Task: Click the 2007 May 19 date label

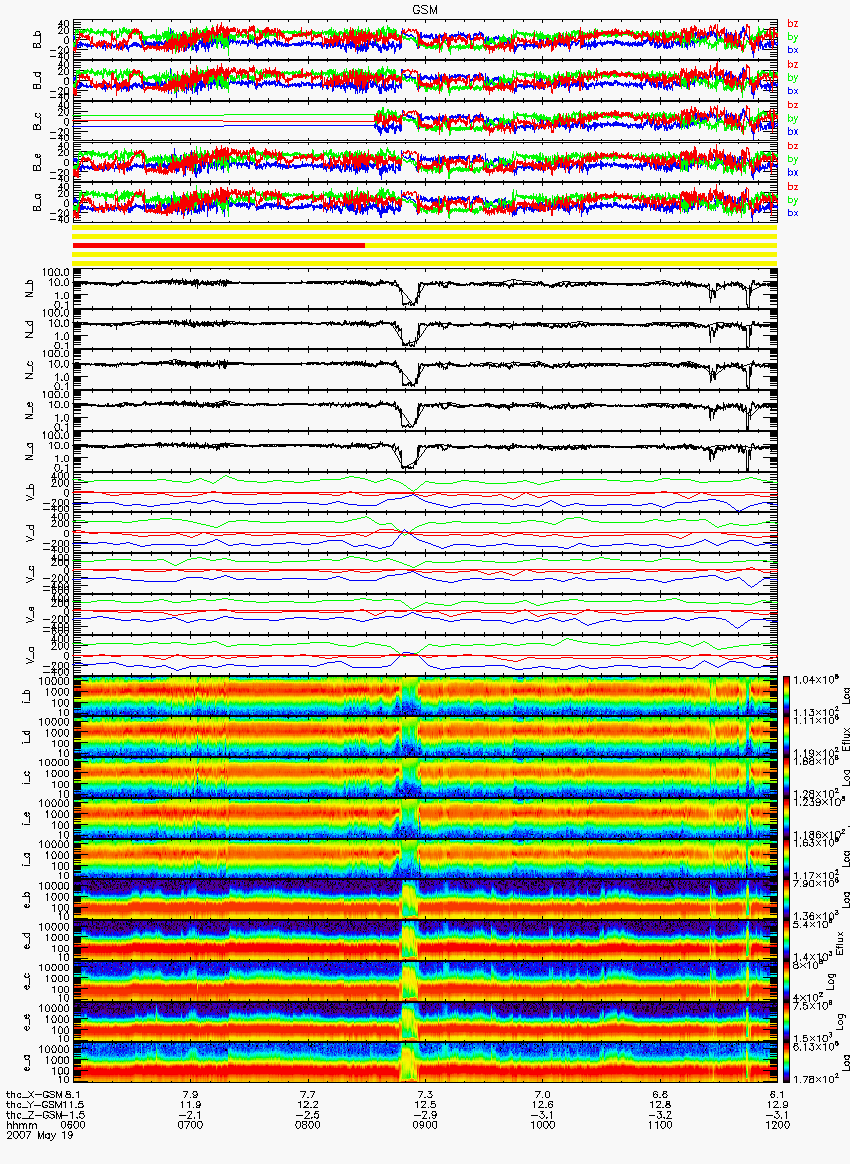Action: click(40, 1135)
